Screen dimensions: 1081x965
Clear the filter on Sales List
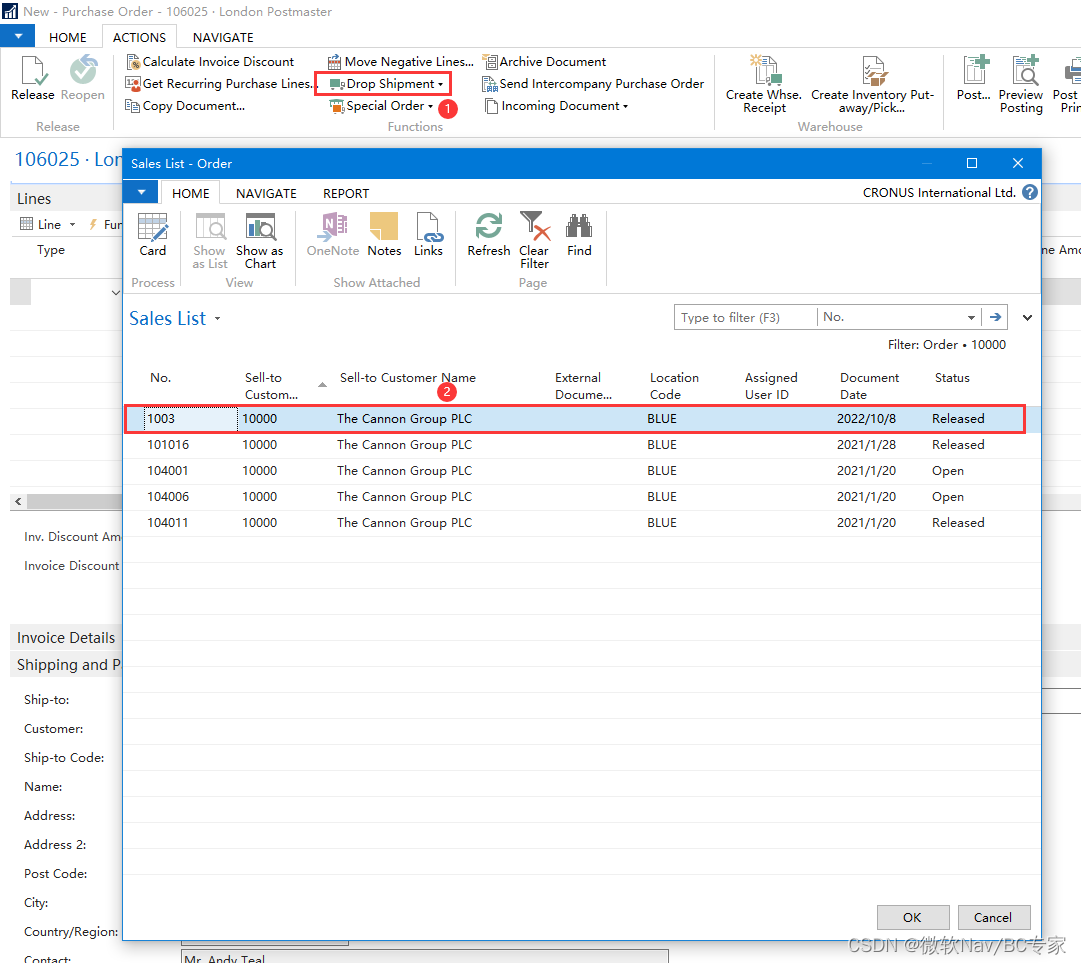click(x=534, y=238)
